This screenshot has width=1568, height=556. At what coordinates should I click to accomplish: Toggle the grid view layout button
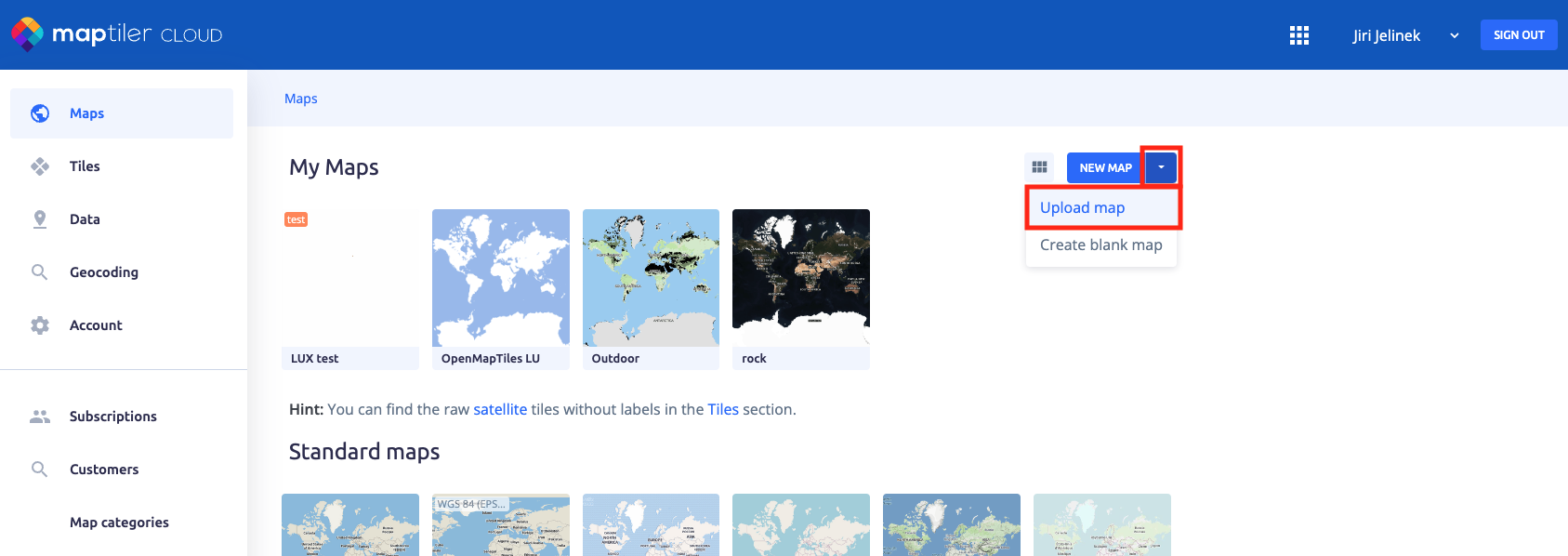coord(1039,167)
